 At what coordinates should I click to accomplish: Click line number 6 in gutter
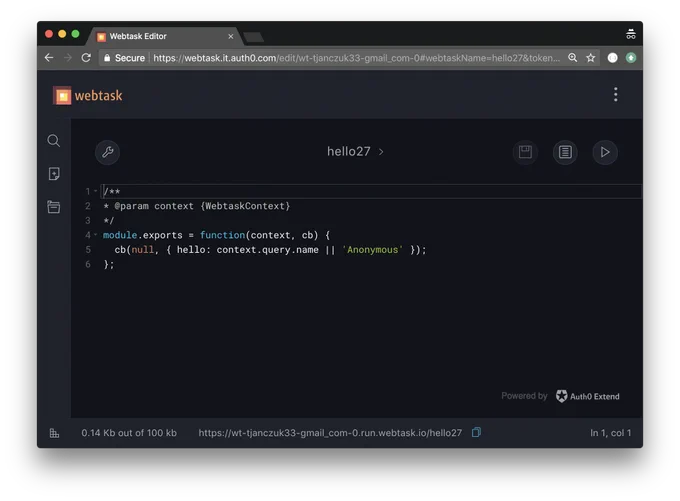click(88, 264)
